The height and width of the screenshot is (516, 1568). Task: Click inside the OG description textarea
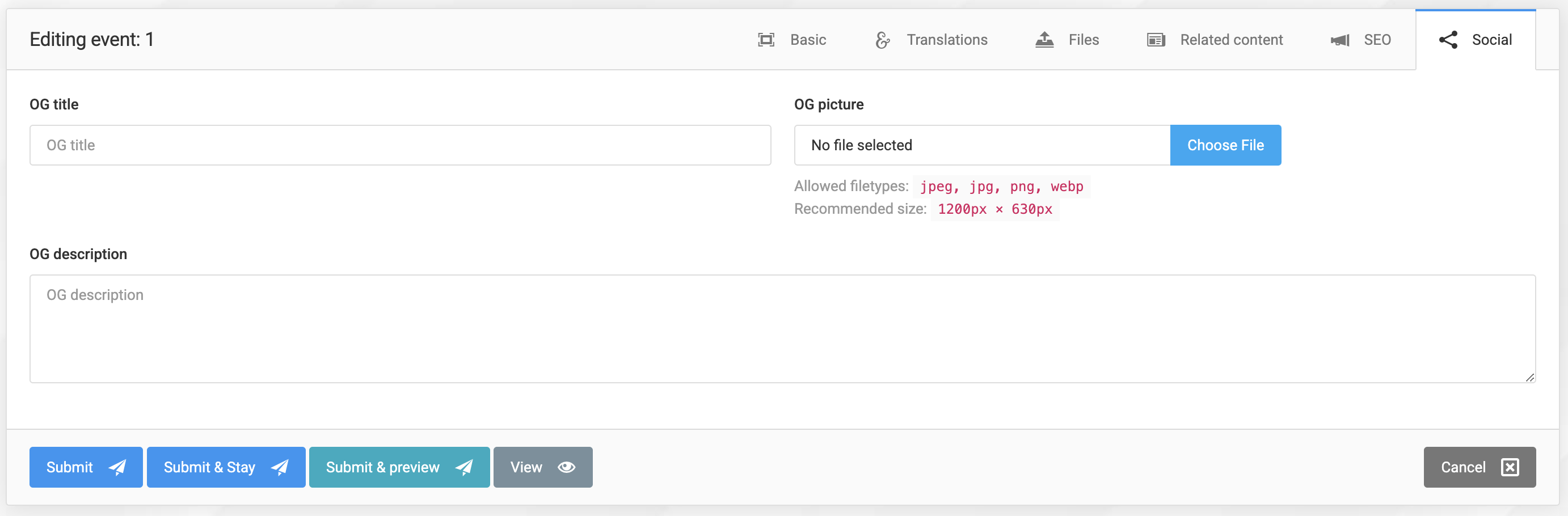[x=782, y=328]
